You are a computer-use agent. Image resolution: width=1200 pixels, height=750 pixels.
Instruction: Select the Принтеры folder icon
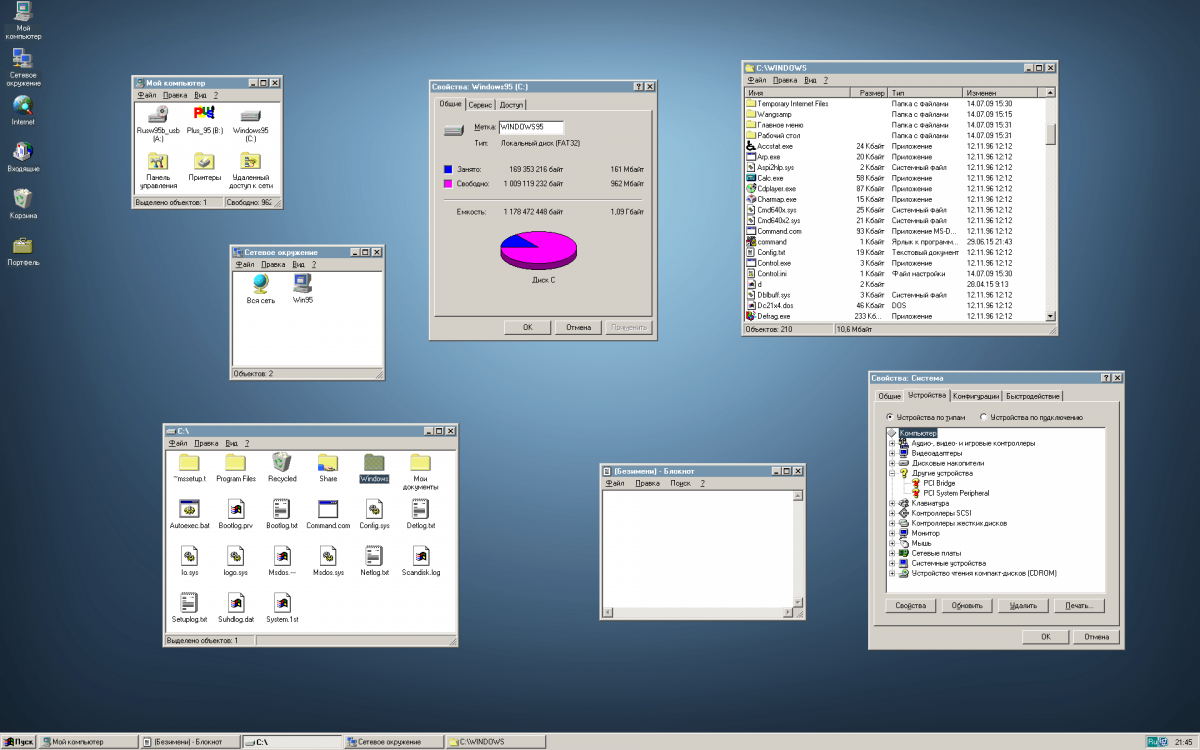coord(204,162)
